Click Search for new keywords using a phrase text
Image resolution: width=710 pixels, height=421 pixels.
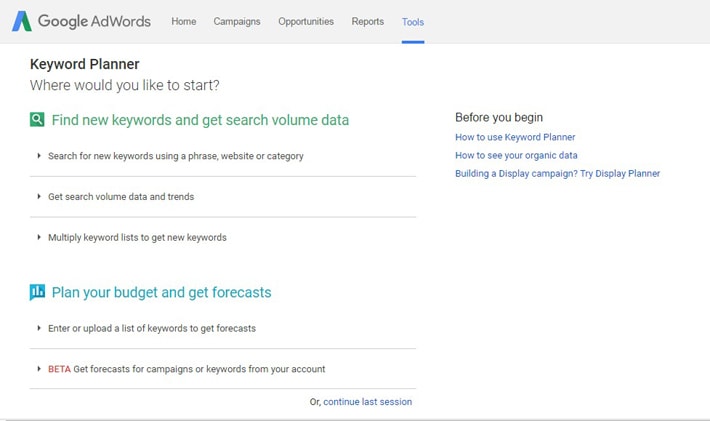pyautogui.click(x=176, y=156)
